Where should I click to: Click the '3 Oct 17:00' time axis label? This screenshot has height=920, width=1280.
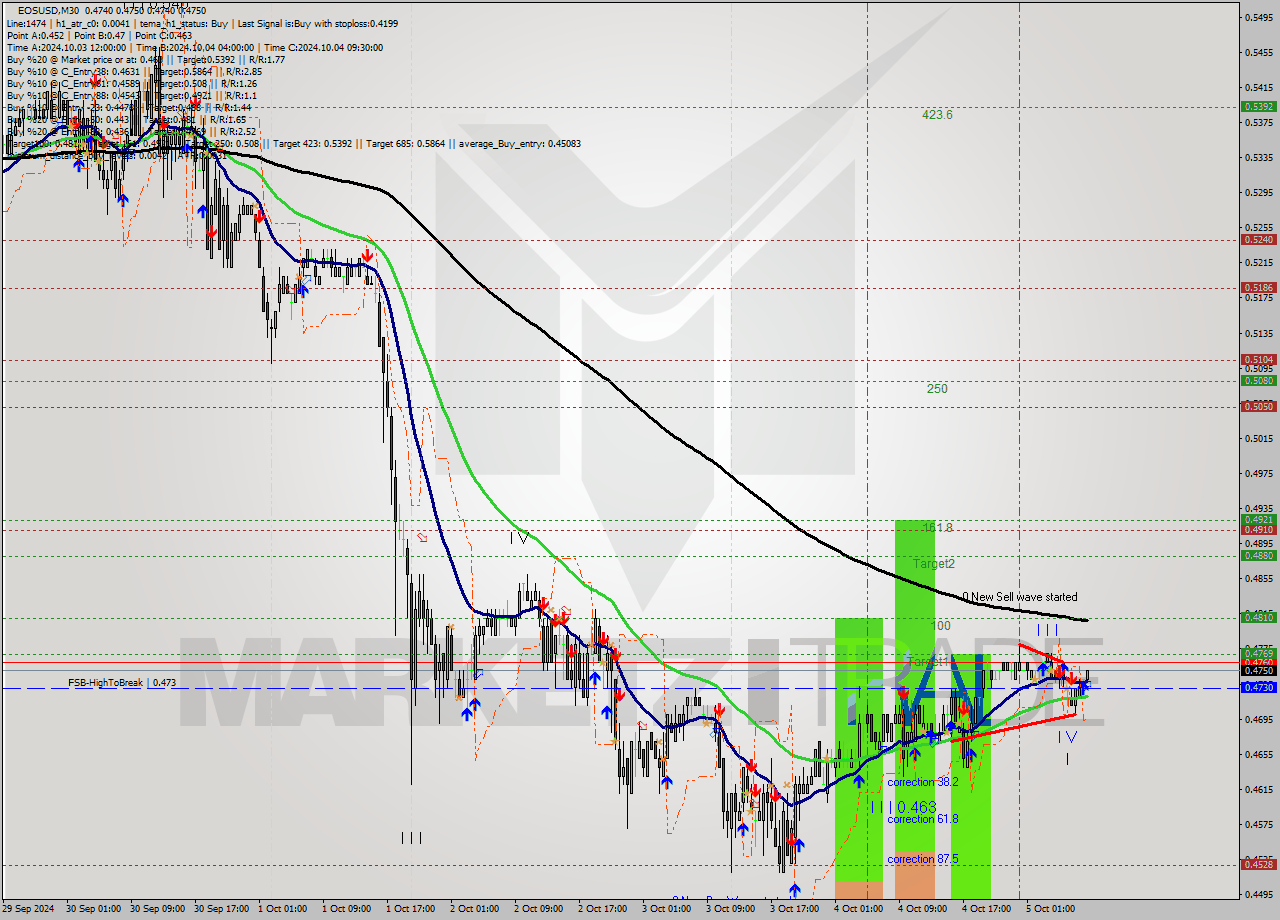[794, 909]
